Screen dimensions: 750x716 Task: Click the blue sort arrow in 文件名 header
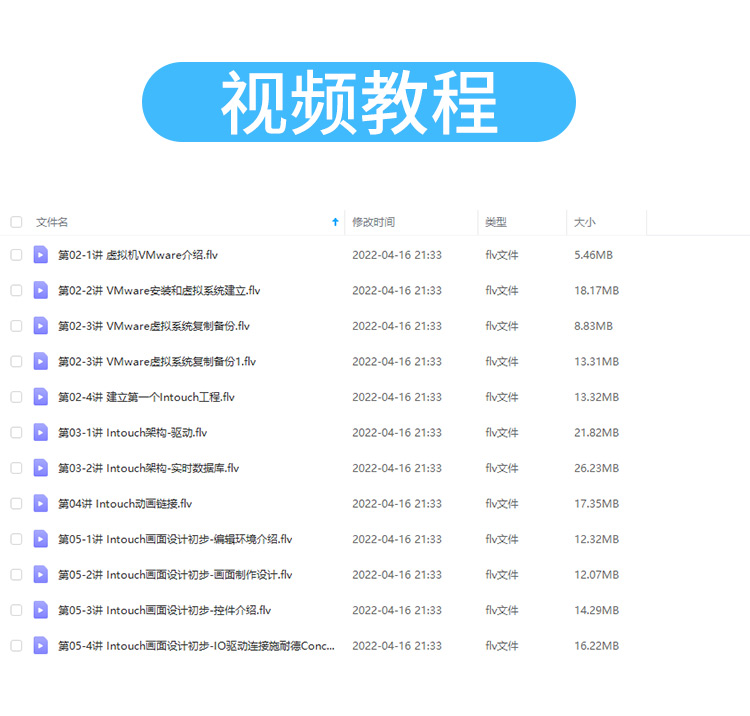(335, 222)
